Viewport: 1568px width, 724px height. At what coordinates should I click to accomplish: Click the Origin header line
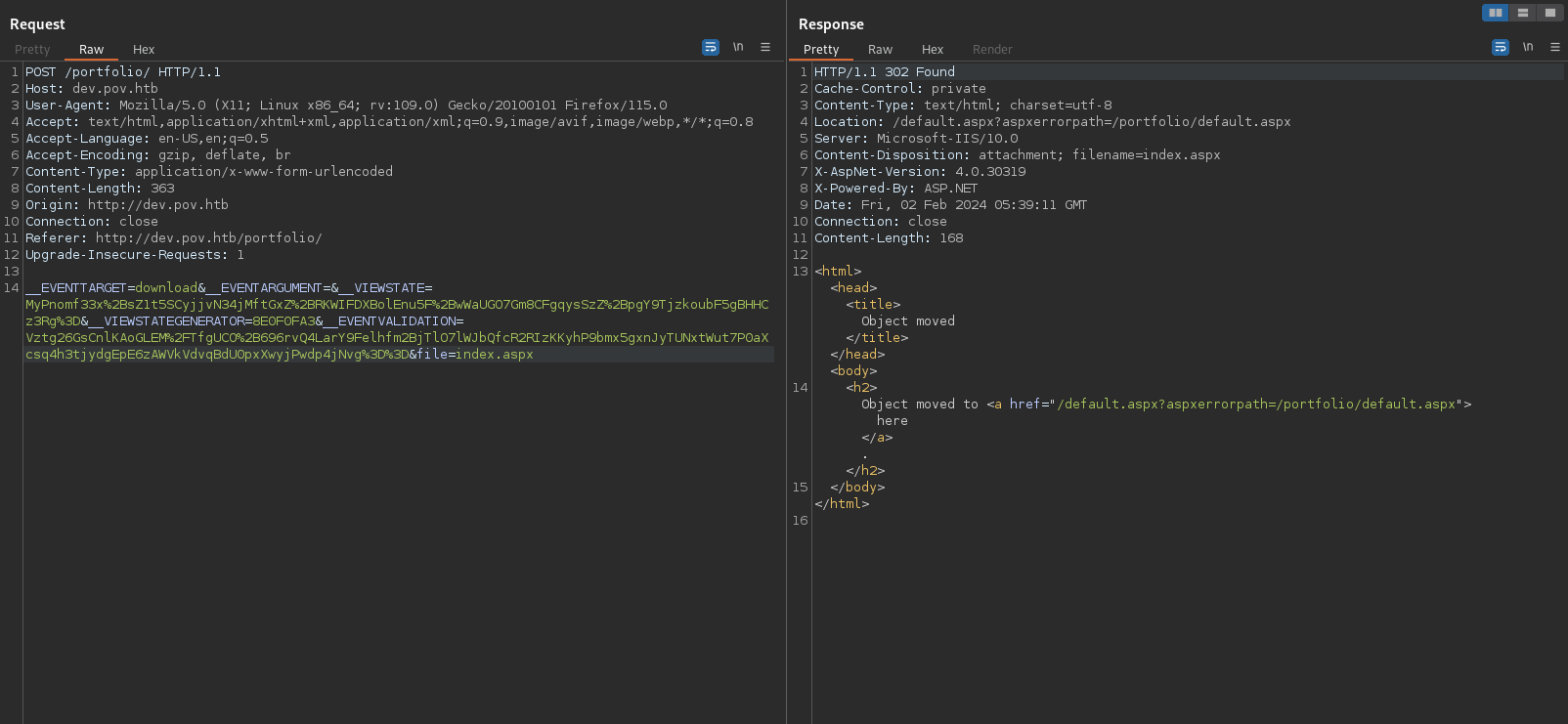tap(127, 205)
